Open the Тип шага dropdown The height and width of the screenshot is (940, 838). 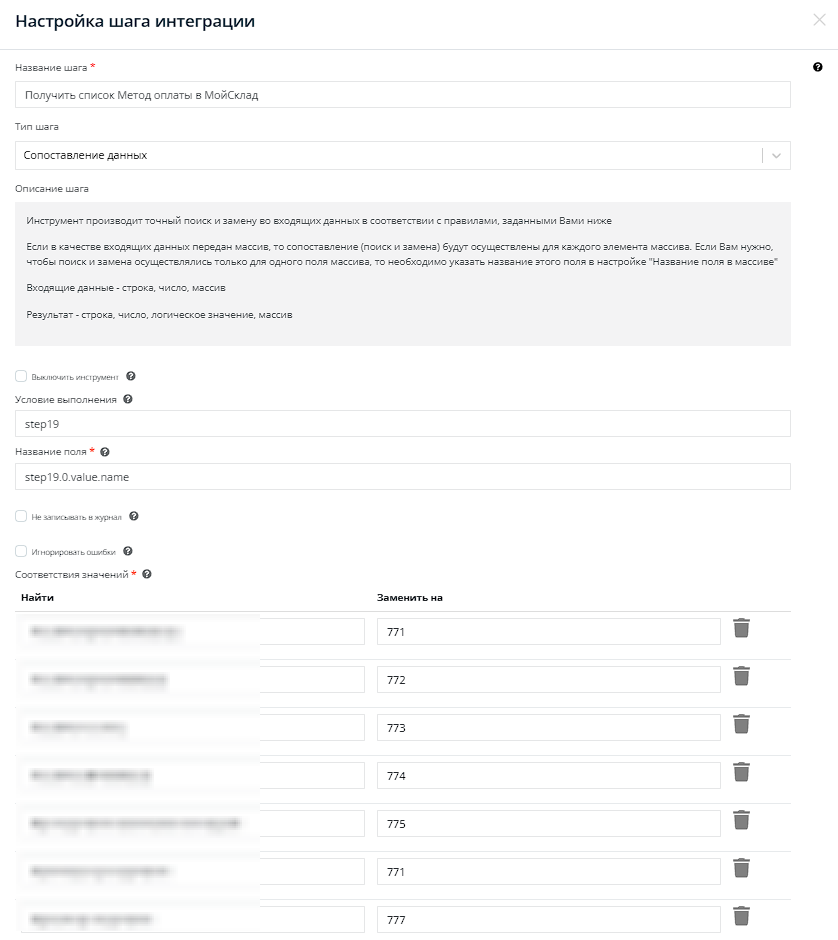[390, 156]
